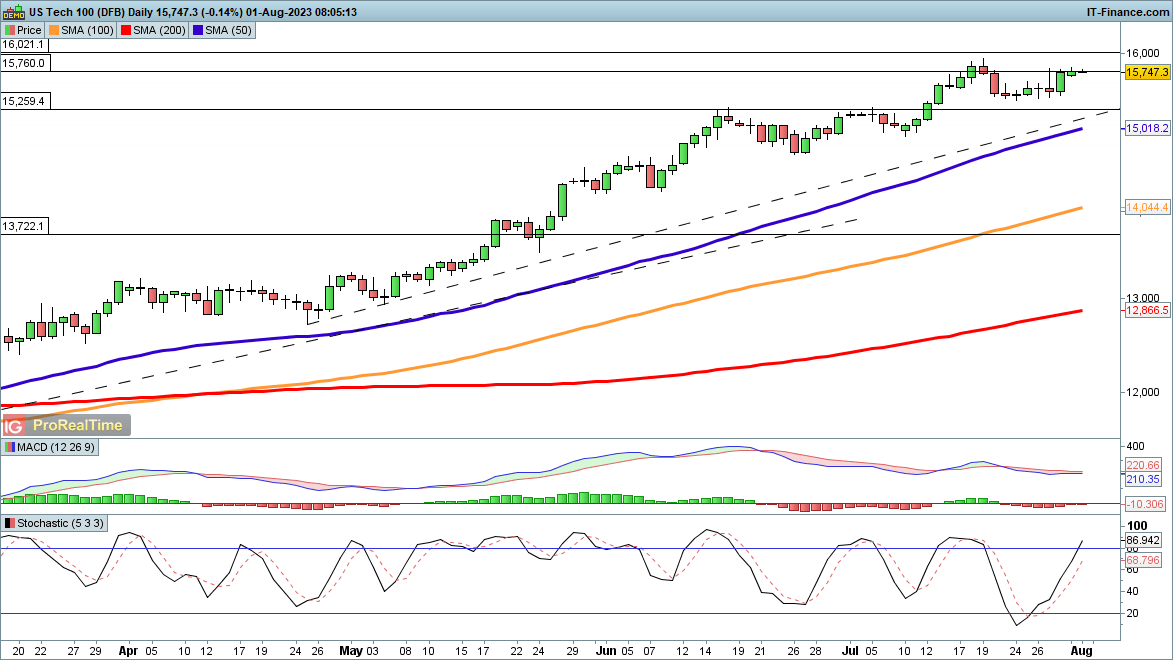Click the ProRealTime logo text
Viewport: 1173px width, 660px height.
[x=78, y=426]
